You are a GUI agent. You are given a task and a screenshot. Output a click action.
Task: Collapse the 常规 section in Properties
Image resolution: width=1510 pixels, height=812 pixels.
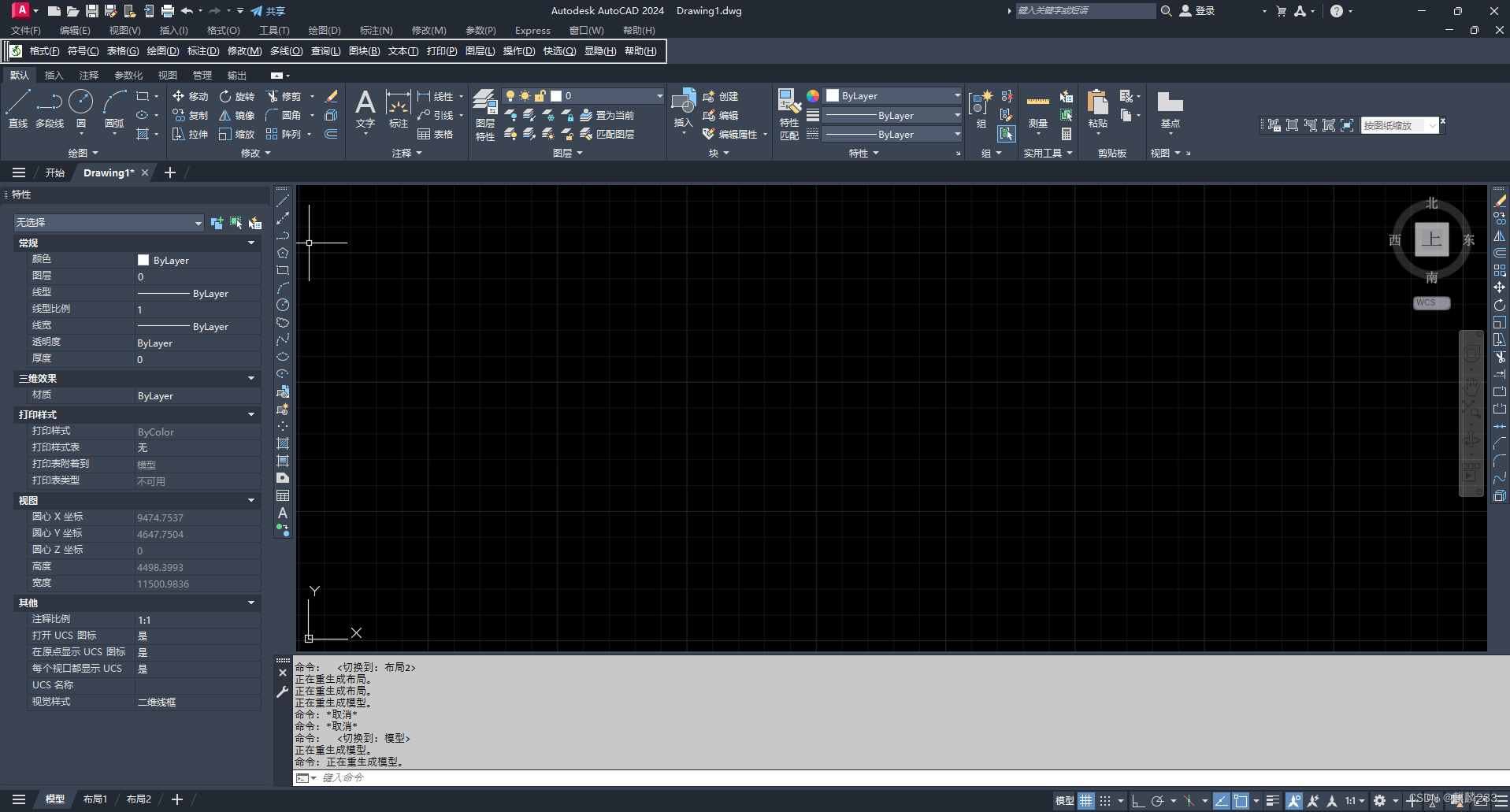251,243
